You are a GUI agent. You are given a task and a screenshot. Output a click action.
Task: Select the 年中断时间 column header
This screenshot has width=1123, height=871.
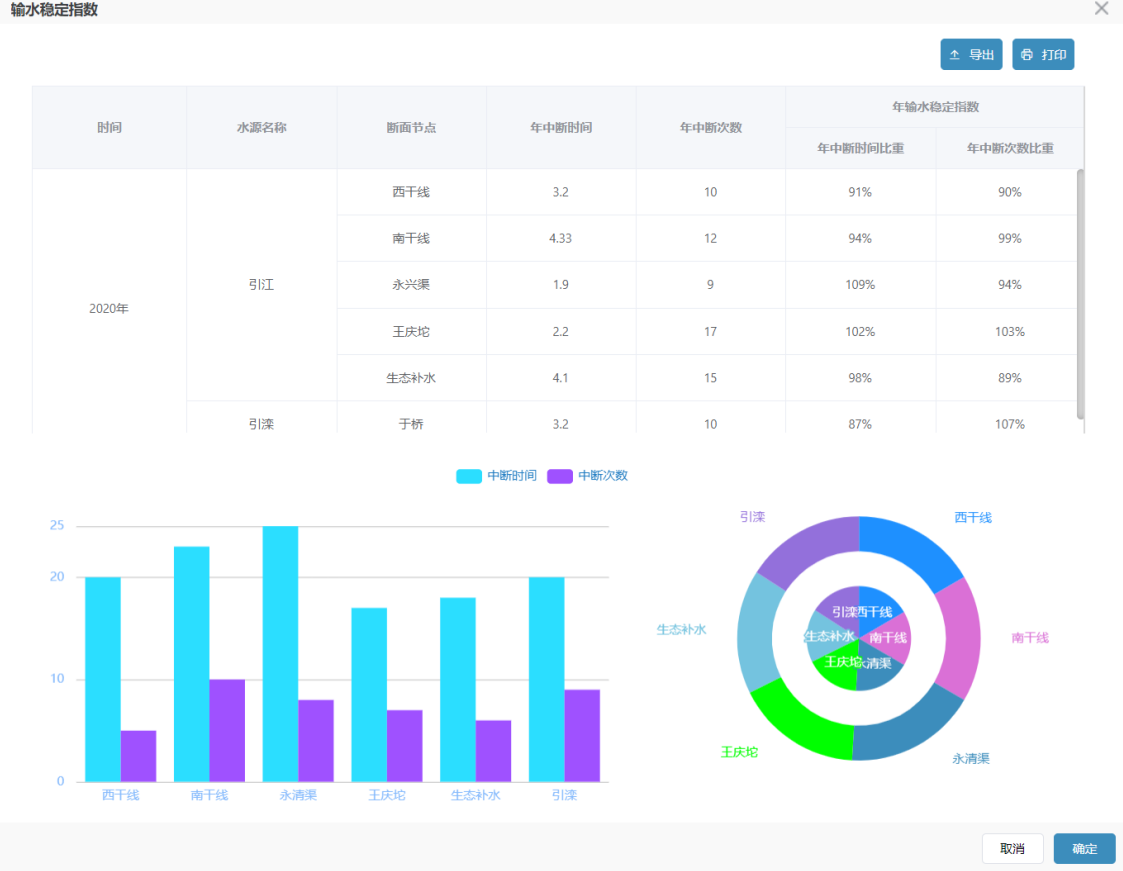click(561, 127)
